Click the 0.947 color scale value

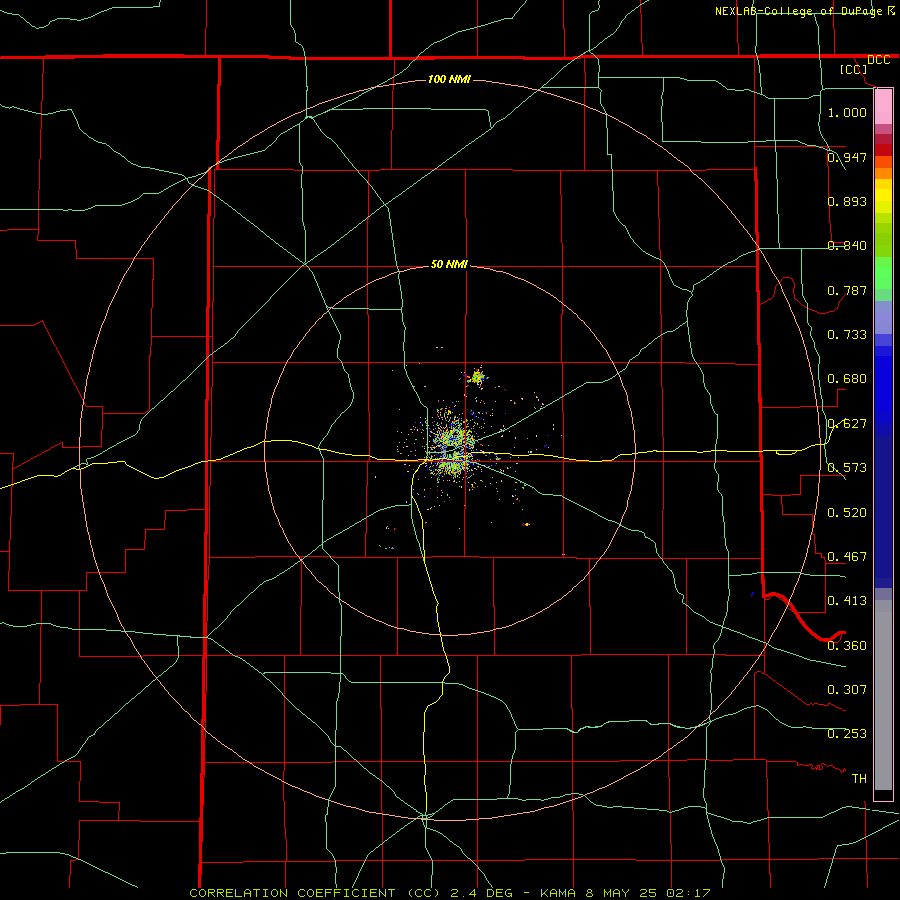(847, 157)
